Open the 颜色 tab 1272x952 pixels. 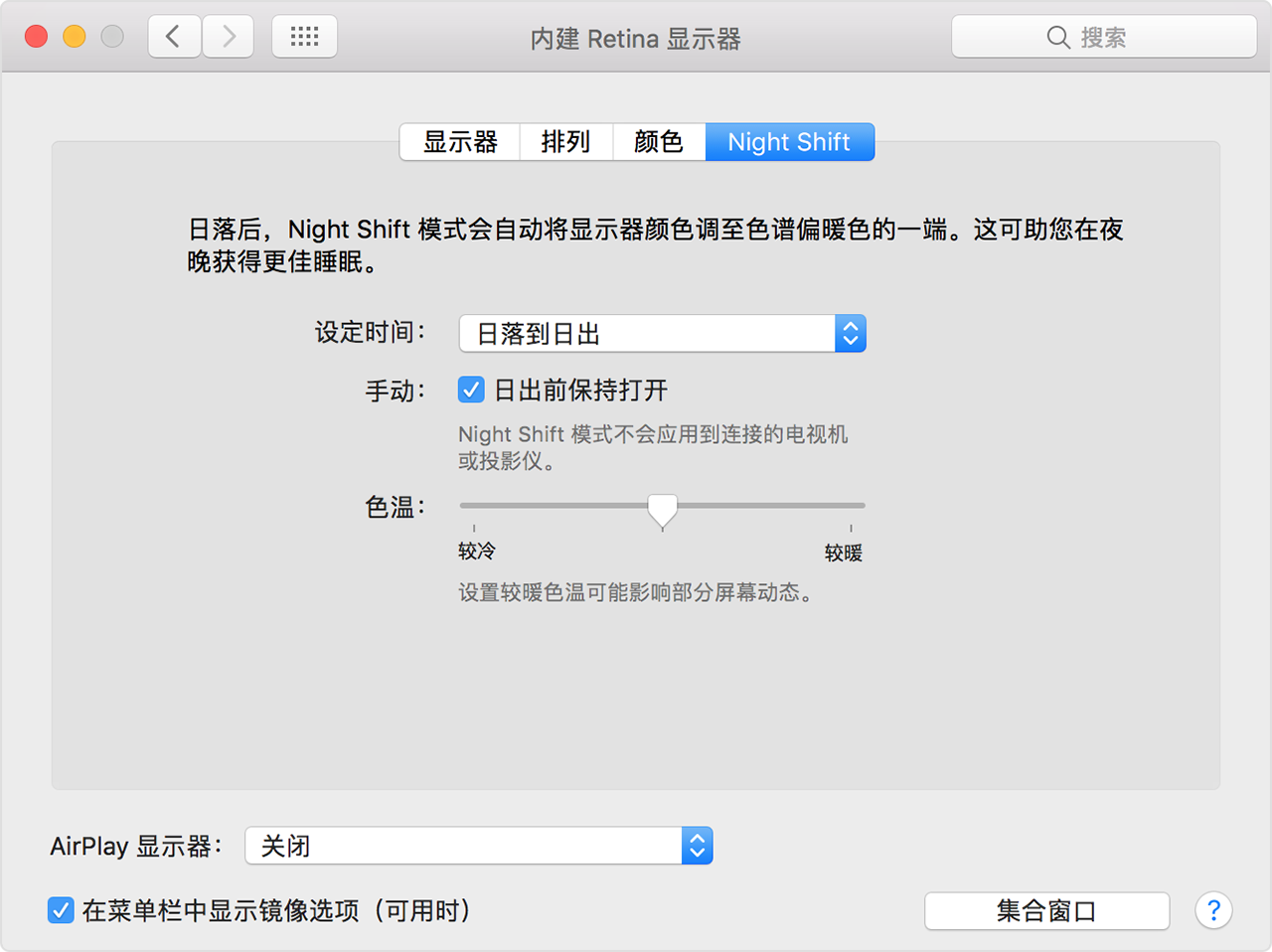[657, 141]
